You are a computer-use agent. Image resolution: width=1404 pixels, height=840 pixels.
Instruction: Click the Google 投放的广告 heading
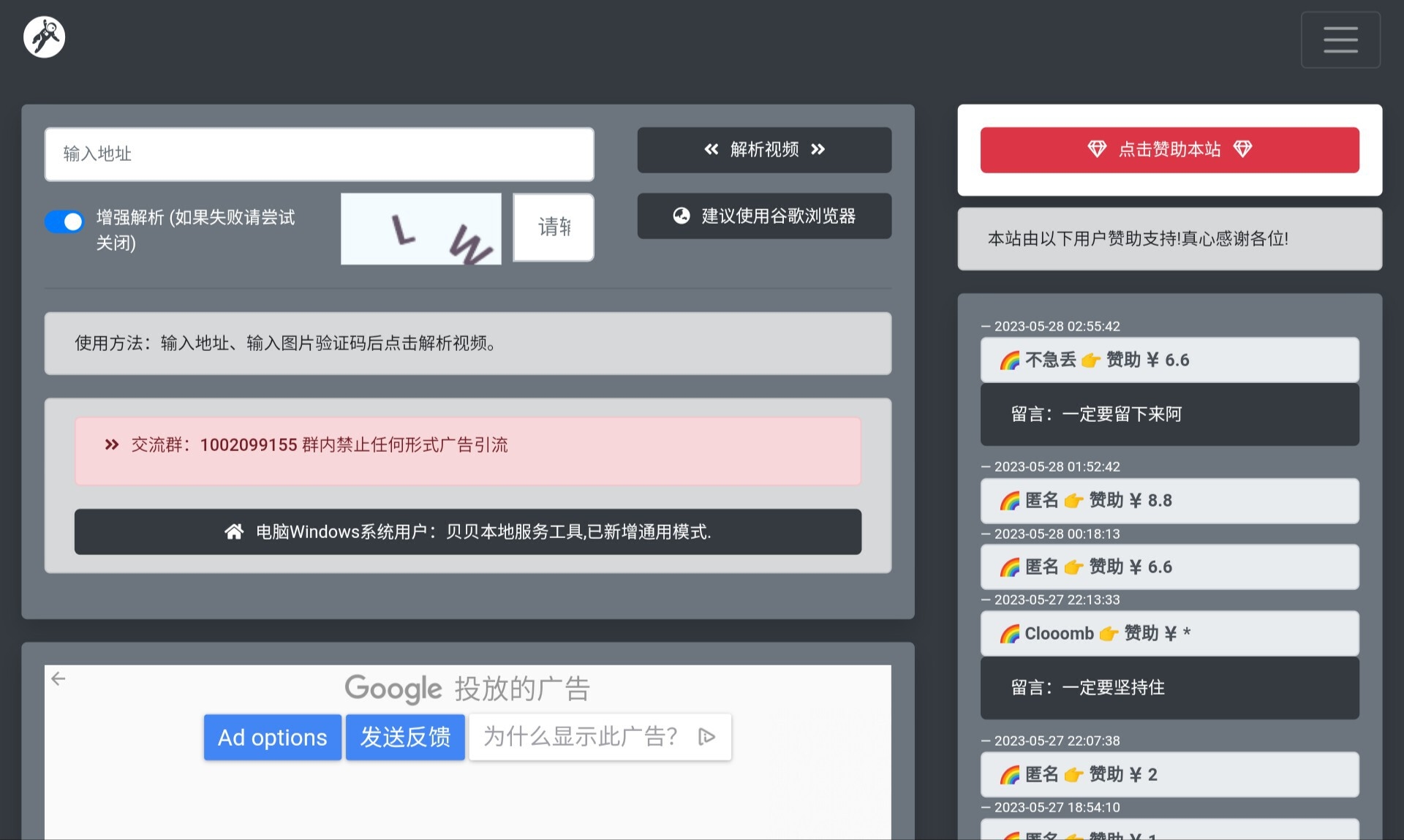[467, 688]
